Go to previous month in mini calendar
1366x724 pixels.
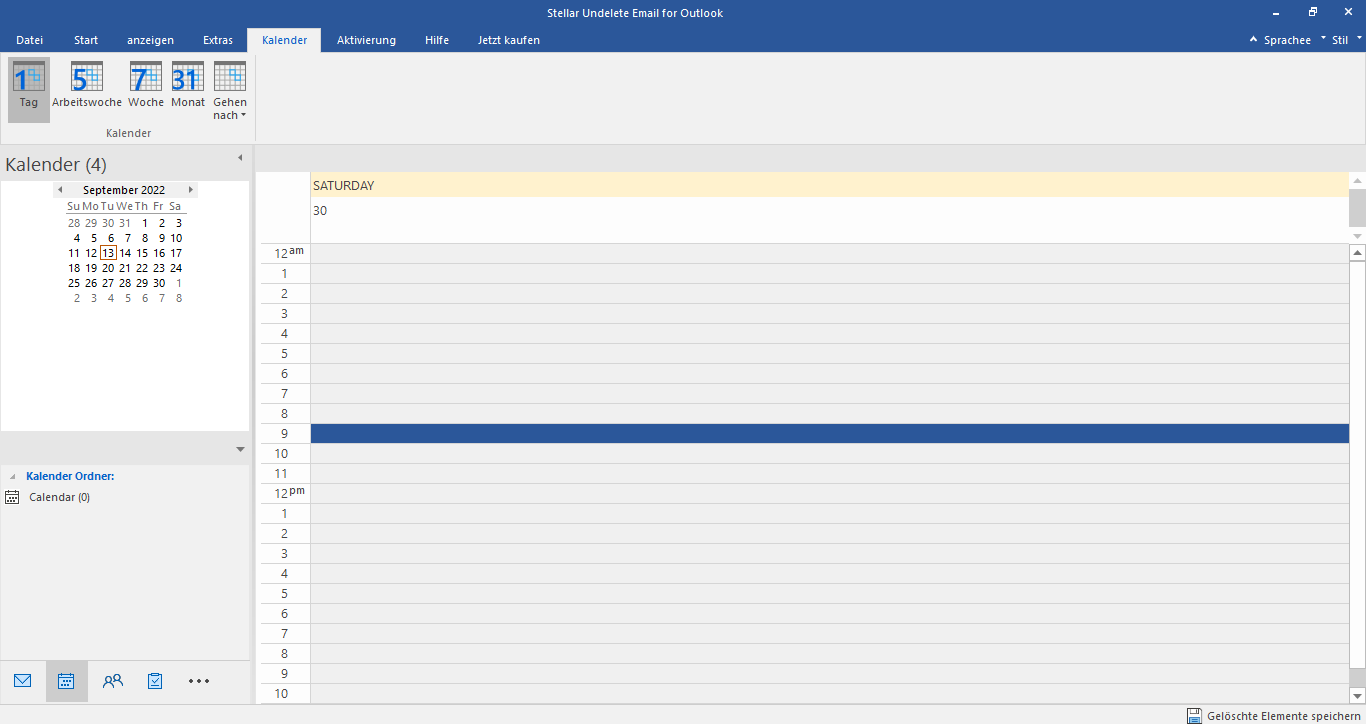pyautogui.click(x=60, y=190)
